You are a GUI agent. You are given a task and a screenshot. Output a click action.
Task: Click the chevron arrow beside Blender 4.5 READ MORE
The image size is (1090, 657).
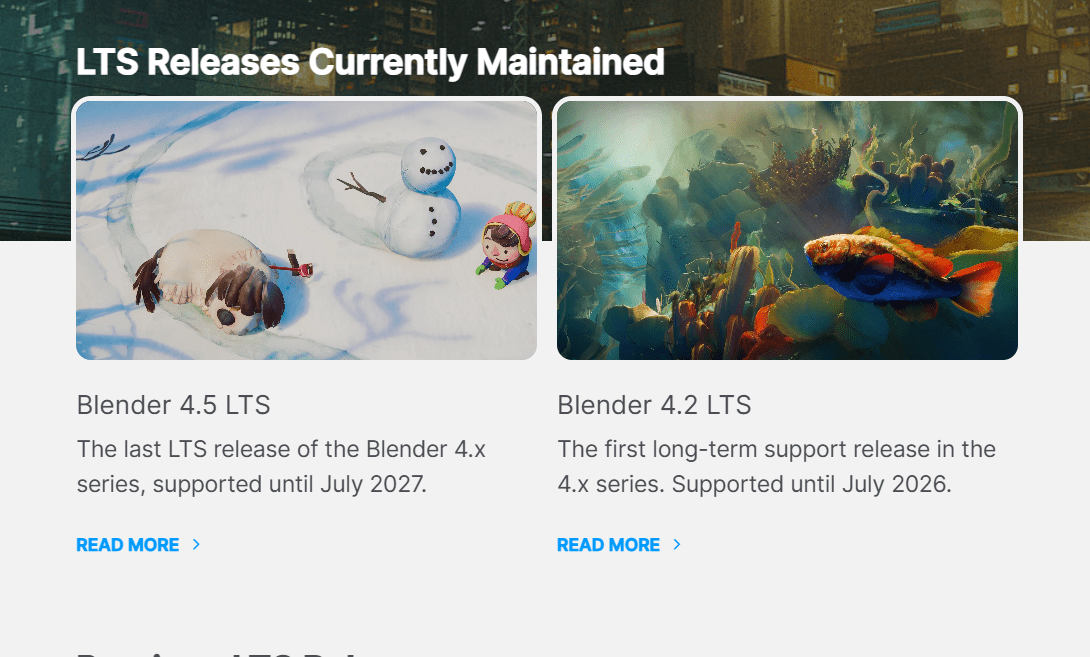196,544
